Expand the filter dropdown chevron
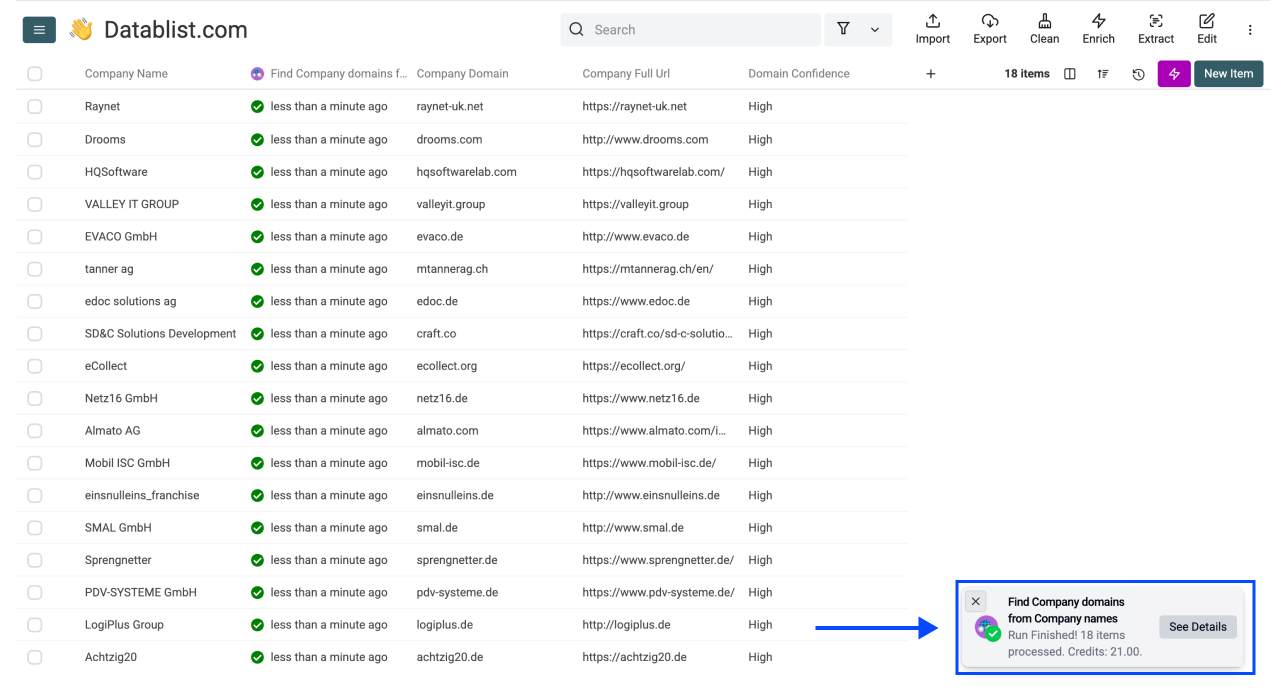Screen dimensions: 1287x700 click(x=875, y=30)
